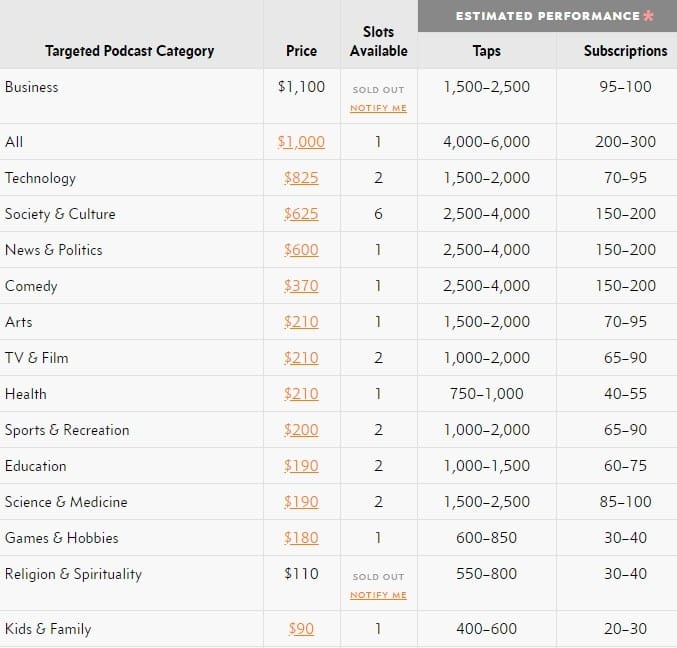Click the $210 price for Arts

[x=301, y=322]
